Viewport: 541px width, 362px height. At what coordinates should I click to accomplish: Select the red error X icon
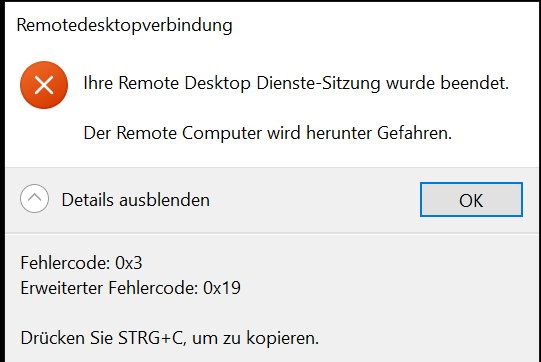(x=44, y=85)
